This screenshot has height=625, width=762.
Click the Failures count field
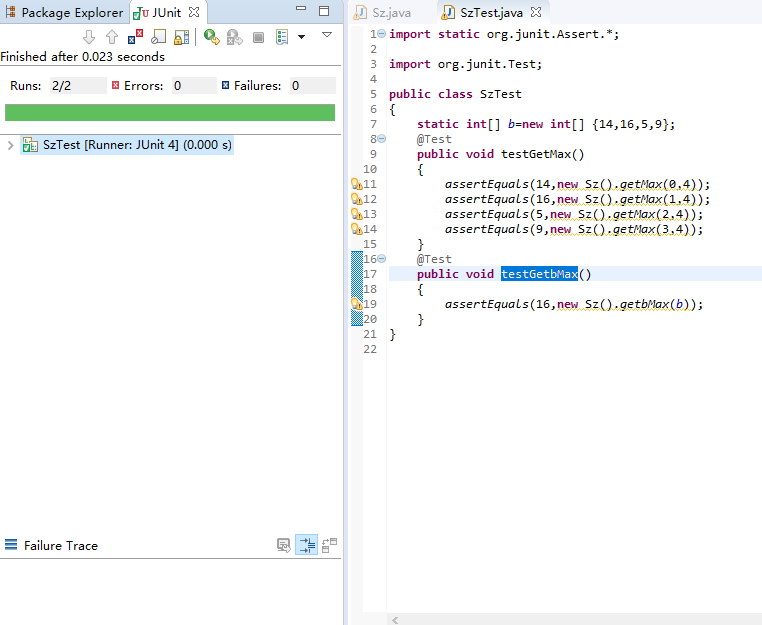click(312, 86)
